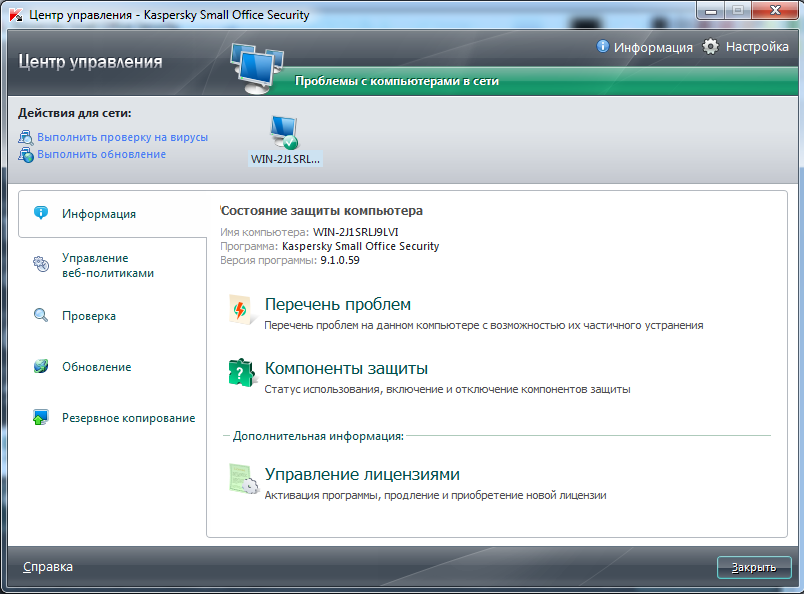
Task: Open Справка help link
Action: [48, 567]
